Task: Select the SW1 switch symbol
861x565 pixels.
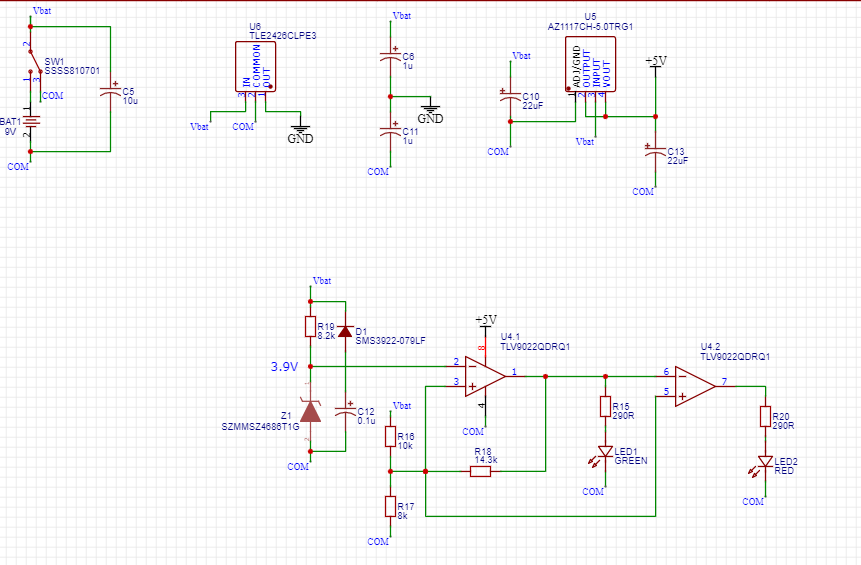Action: 30,64
